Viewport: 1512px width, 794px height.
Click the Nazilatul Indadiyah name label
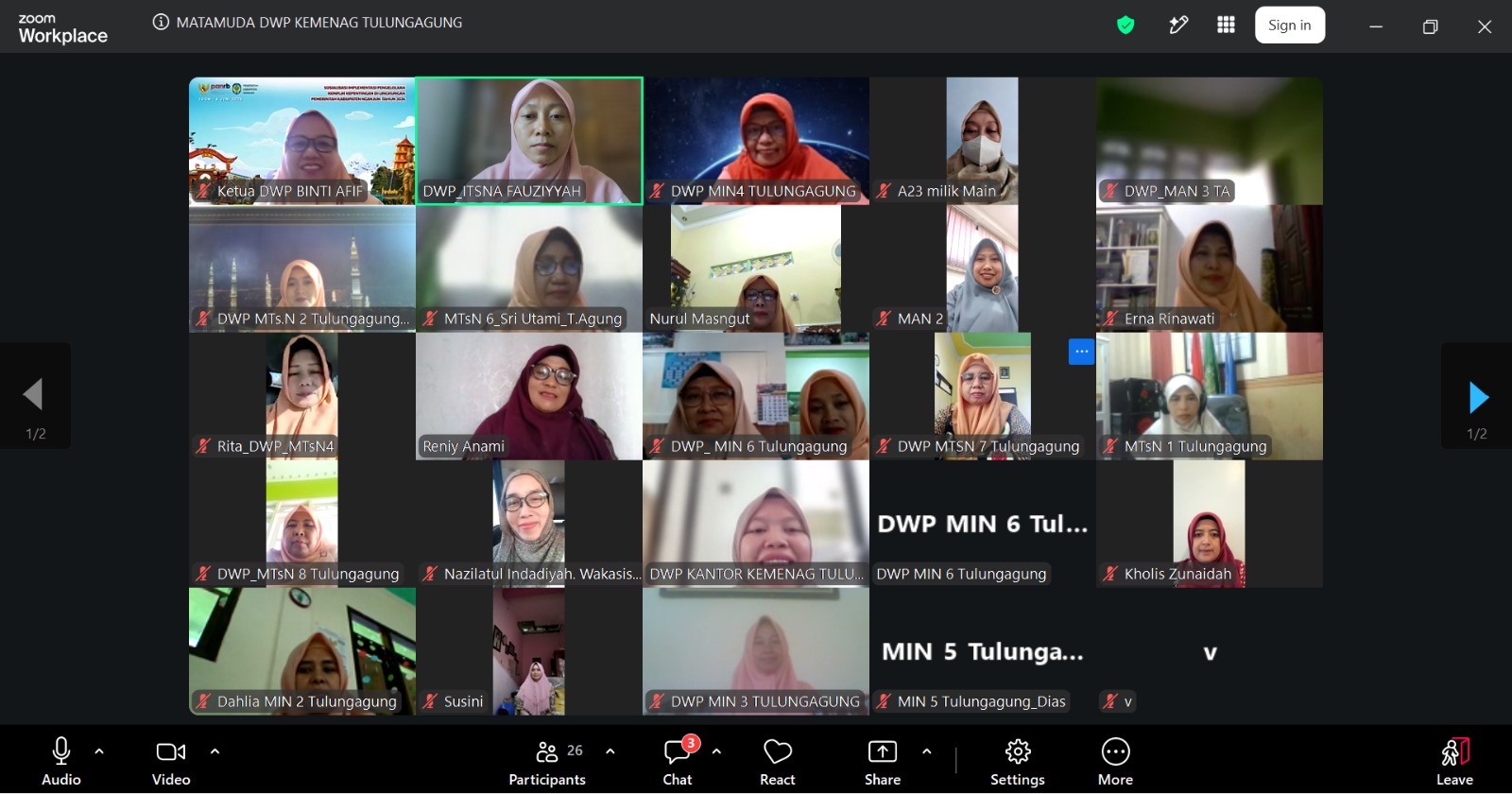[x=542, y=574]
